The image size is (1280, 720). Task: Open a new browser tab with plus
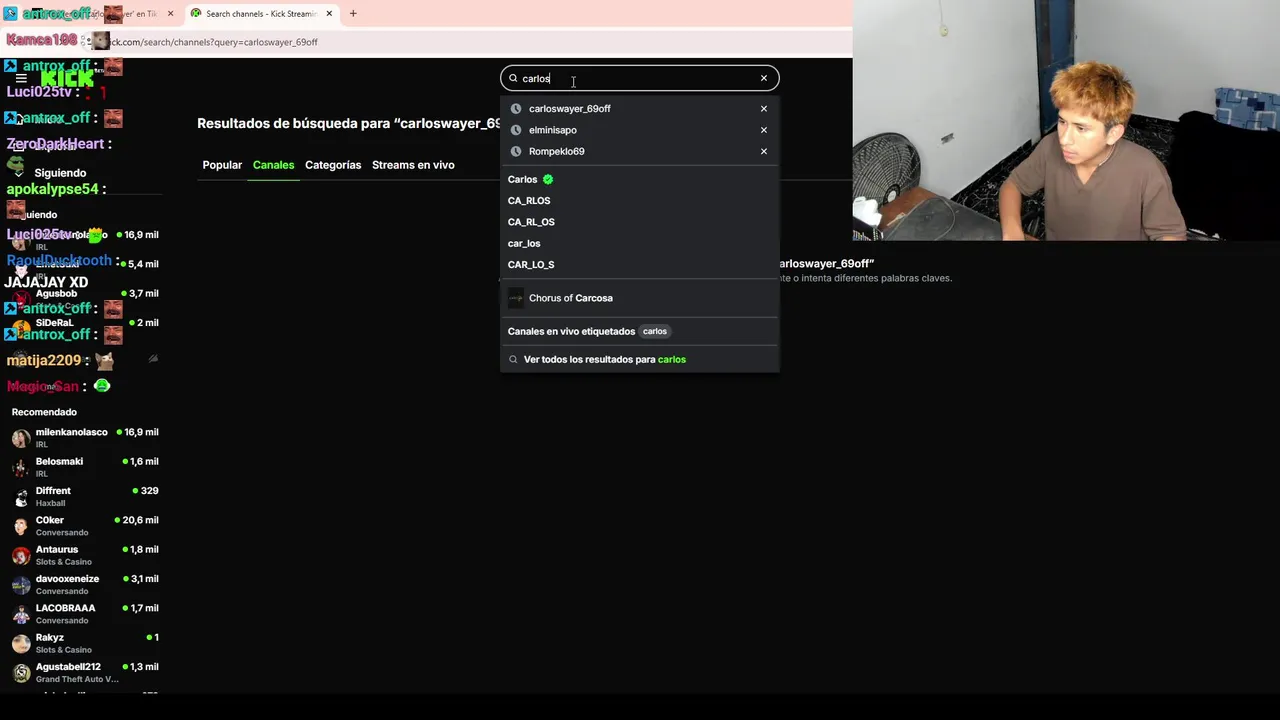353,14
